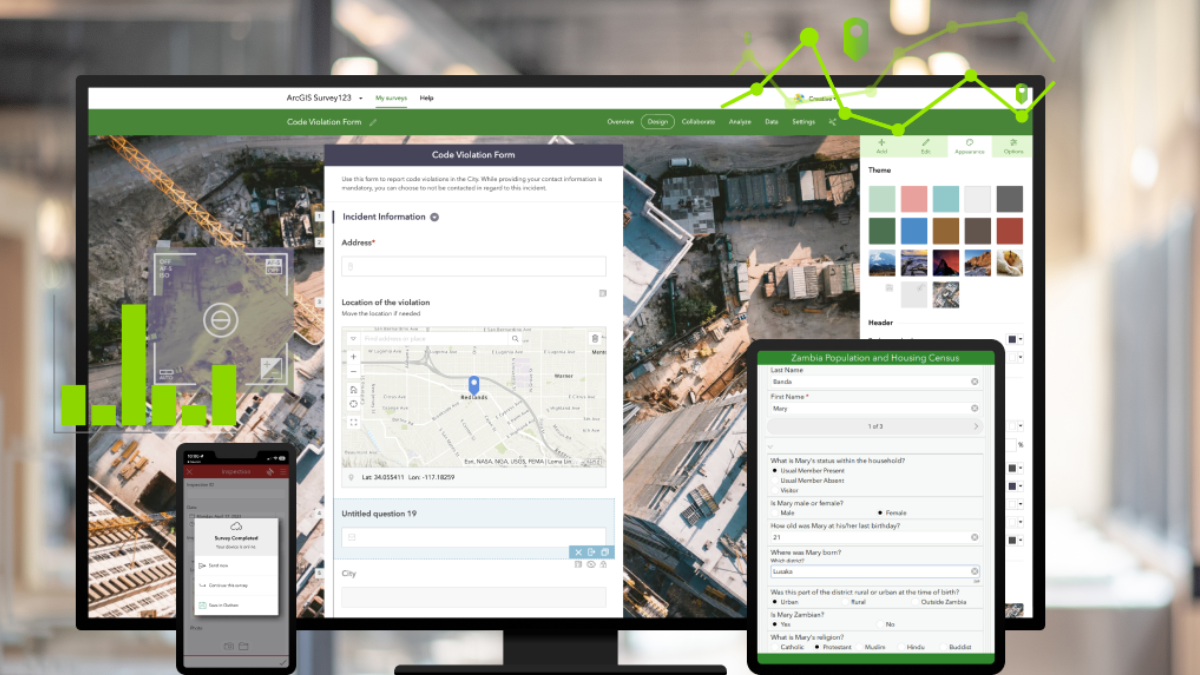Open the Edit panel tab
Viewport: 1200px width, 675px height.
925,147
